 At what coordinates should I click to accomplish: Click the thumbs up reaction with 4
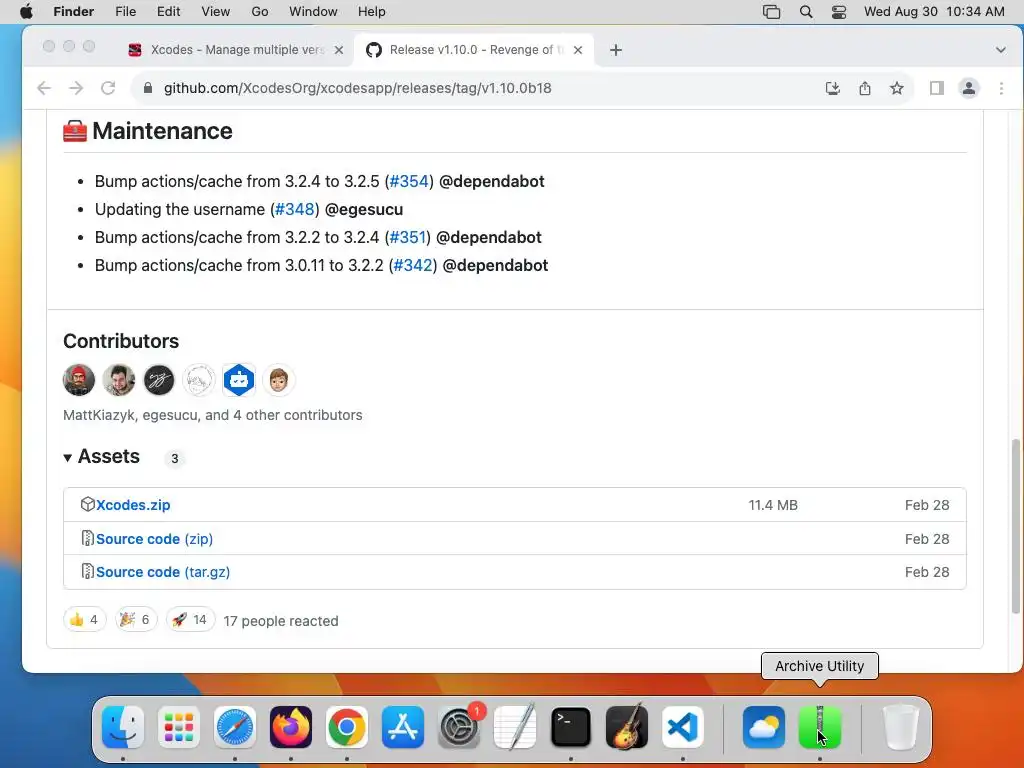pos(85,619)
